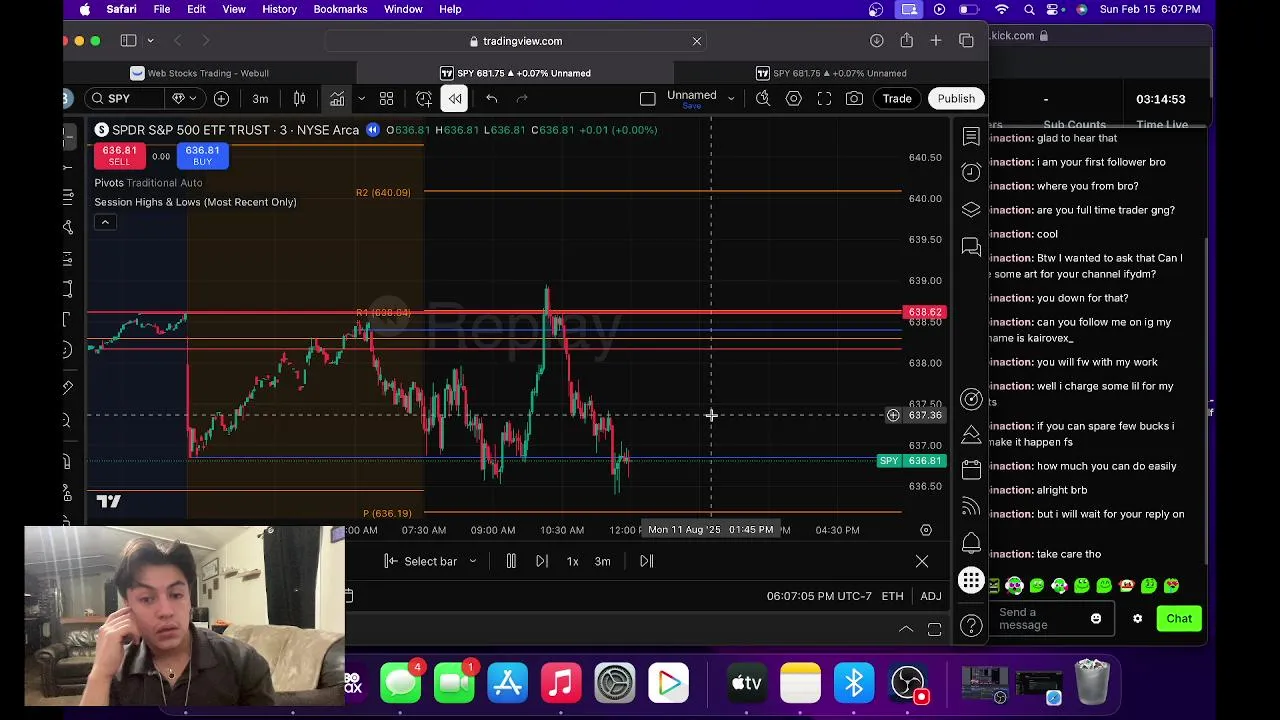The height and width of the screenshot is (720, 1280).
Task: Switch to the rightmost SPY 681.75 Unnamed tab
Action: tap(831, 73)
